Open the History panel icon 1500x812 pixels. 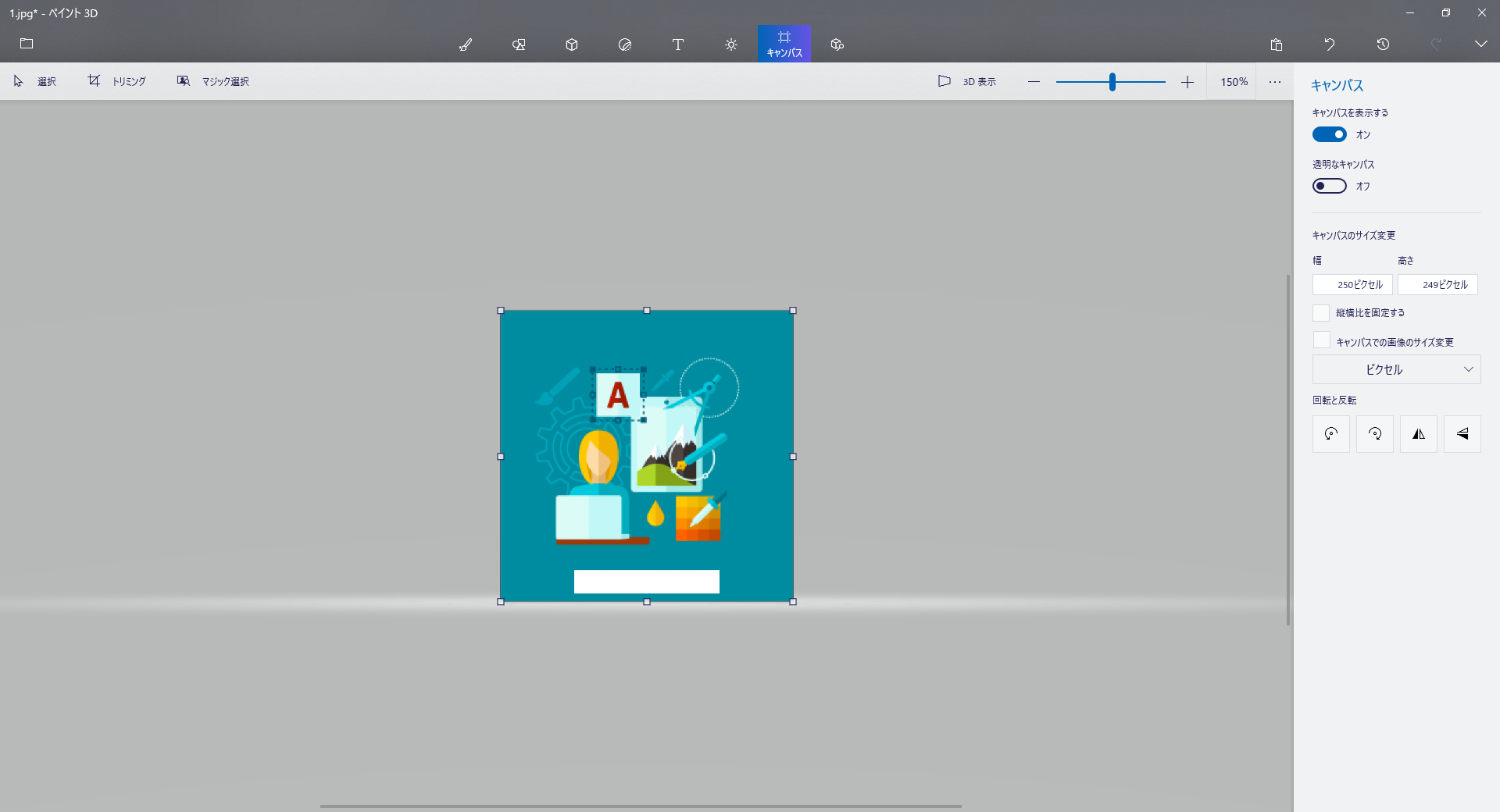1383,45
